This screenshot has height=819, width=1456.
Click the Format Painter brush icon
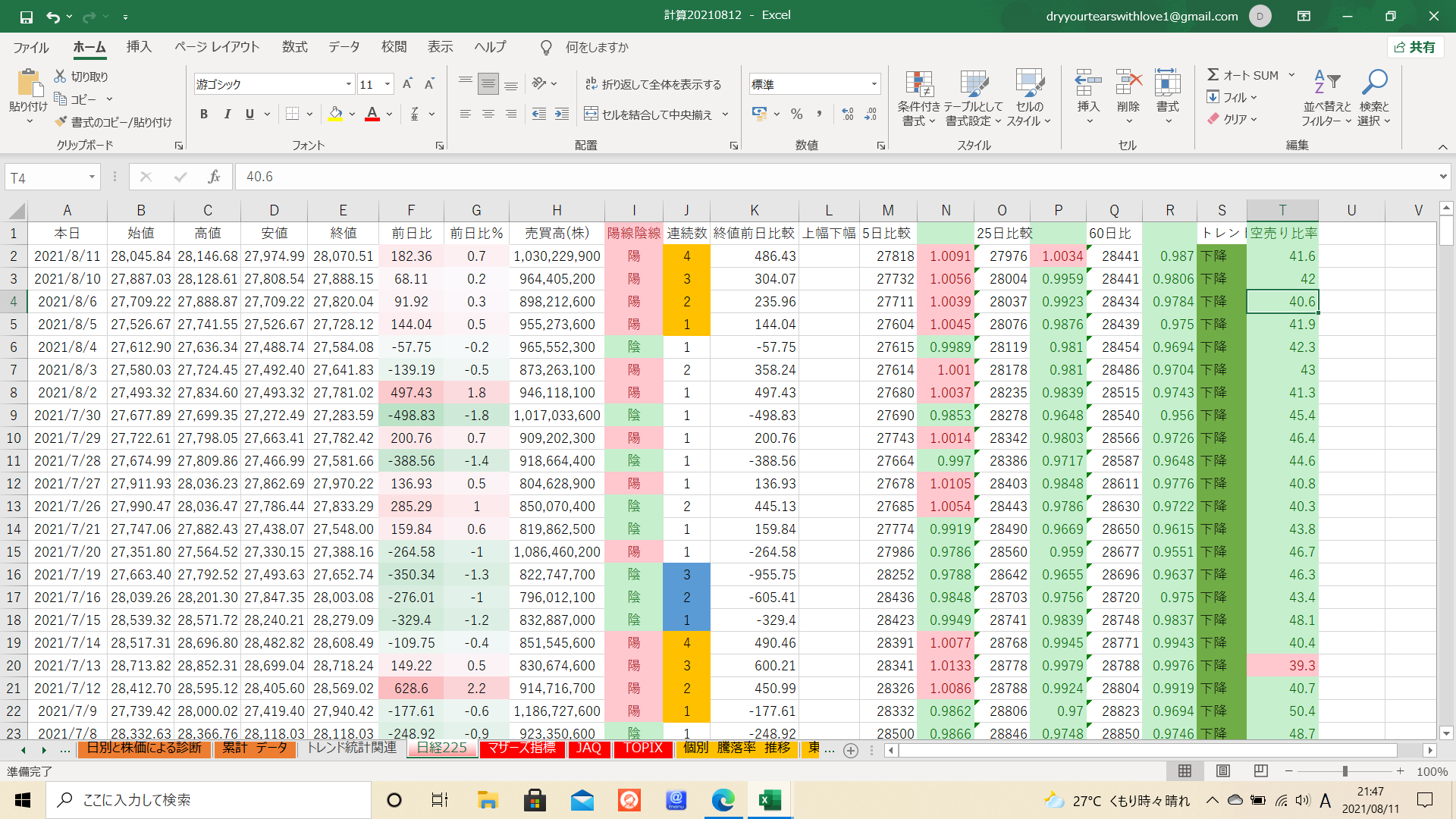(x=61, y=122)
